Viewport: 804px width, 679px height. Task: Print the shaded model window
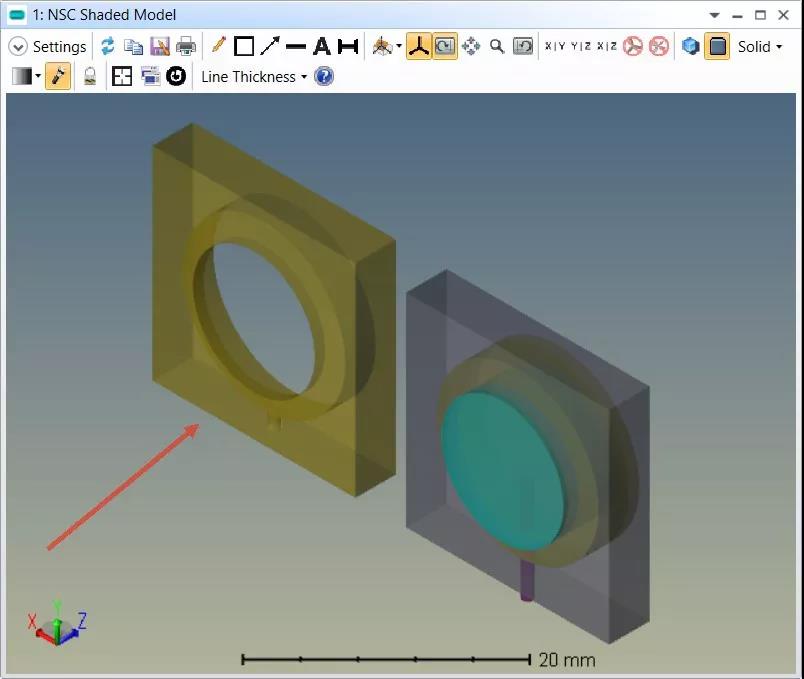(186, 46)
